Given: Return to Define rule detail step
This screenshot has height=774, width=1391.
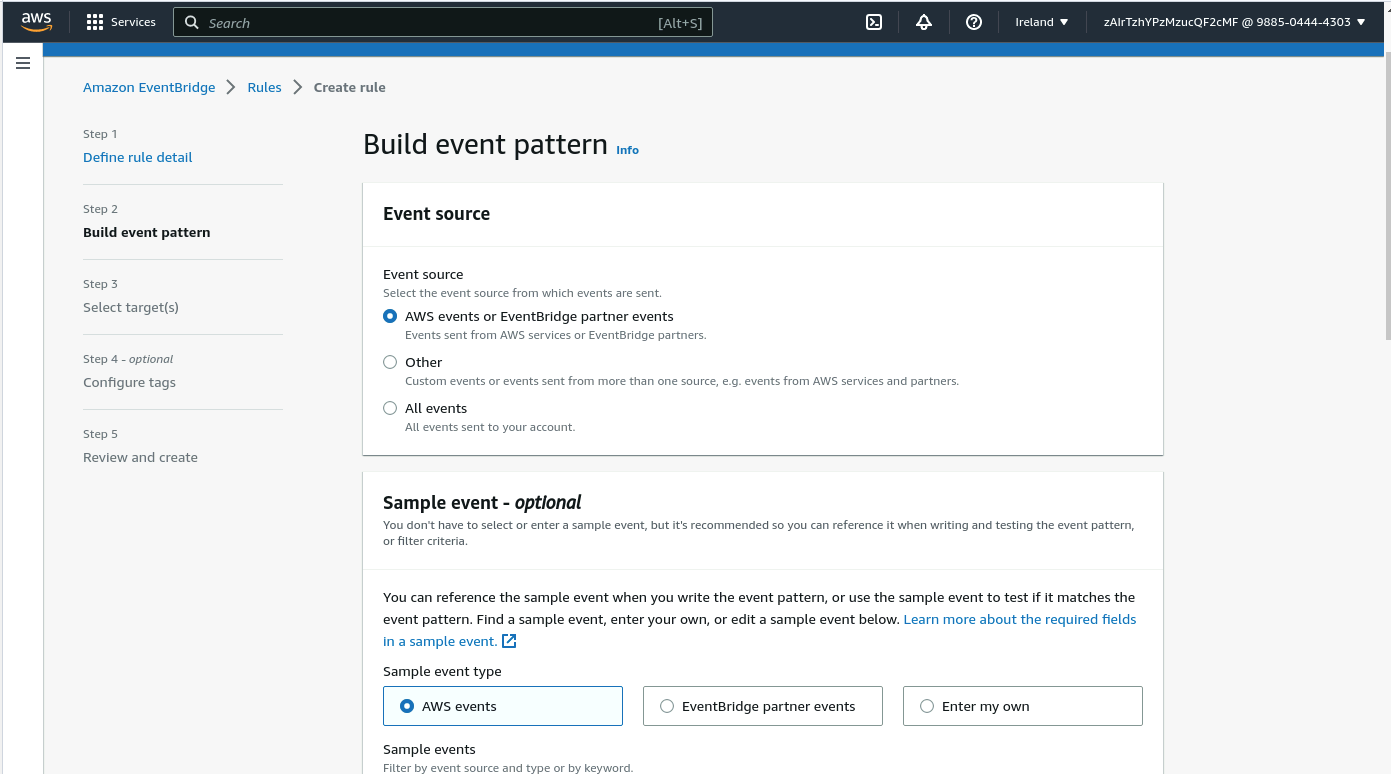Looking at the screenshot, I should point(137,157).
